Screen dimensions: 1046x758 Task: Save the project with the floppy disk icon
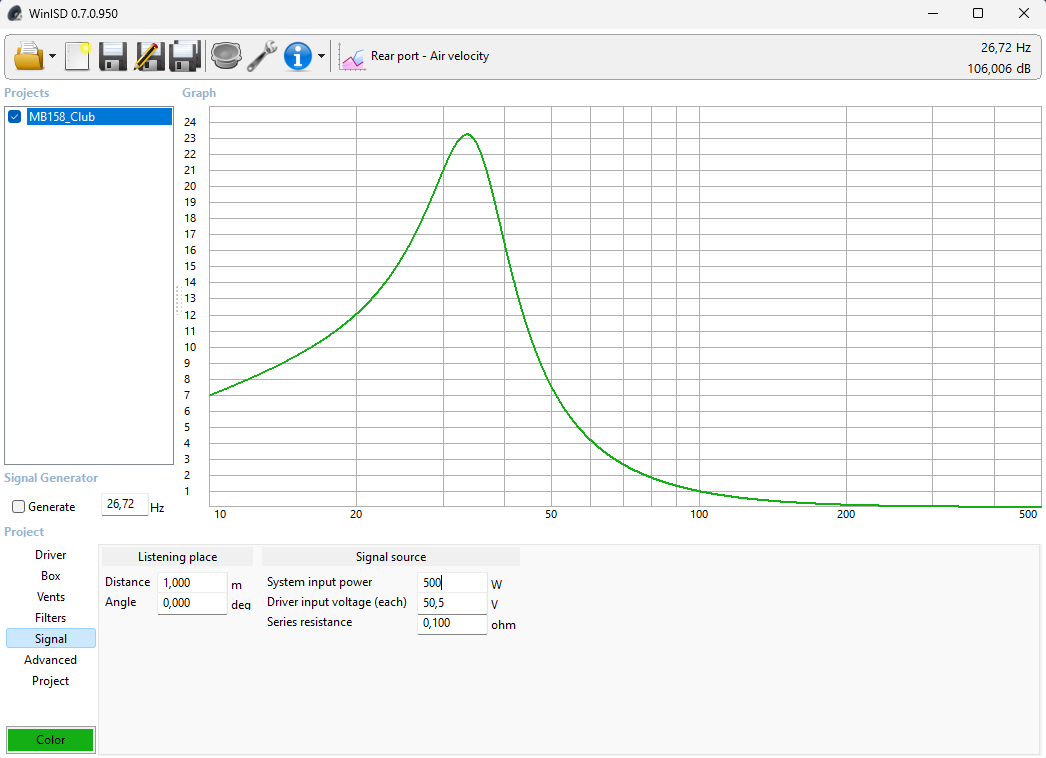113,56
